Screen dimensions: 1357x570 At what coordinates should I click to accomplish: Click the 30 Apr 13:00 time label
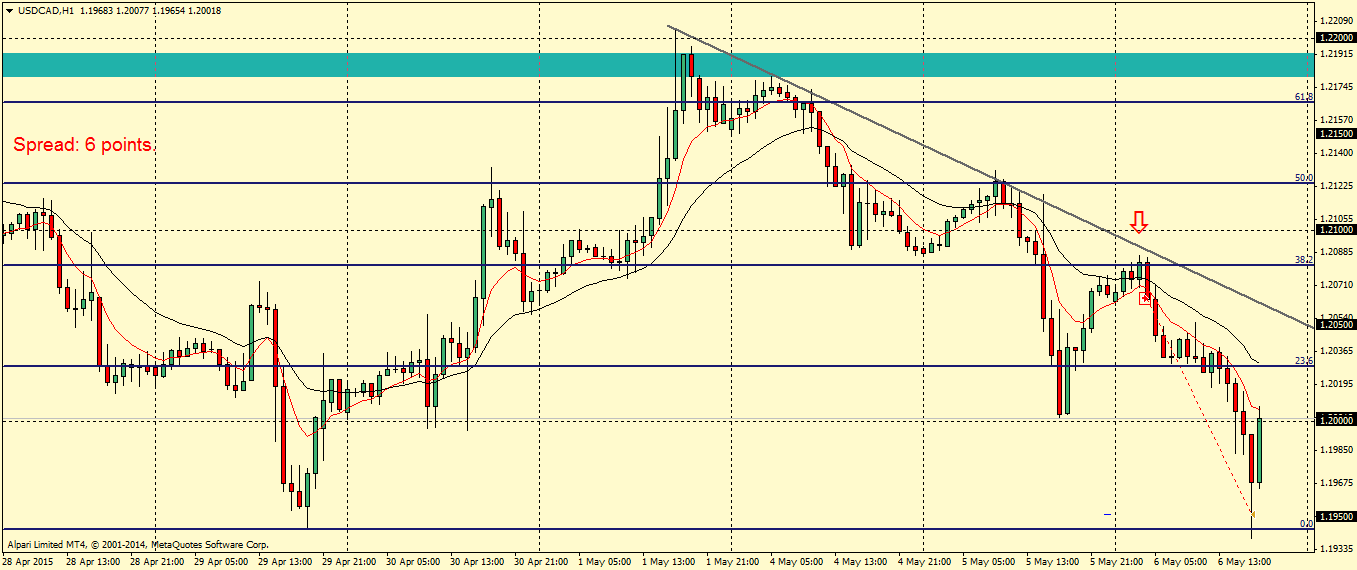click(x=478, y=562)
